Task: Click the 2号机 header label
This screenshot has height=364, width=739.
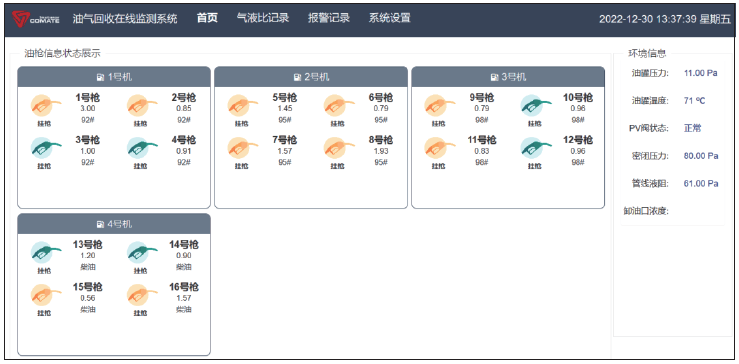Action: point(317,77)
